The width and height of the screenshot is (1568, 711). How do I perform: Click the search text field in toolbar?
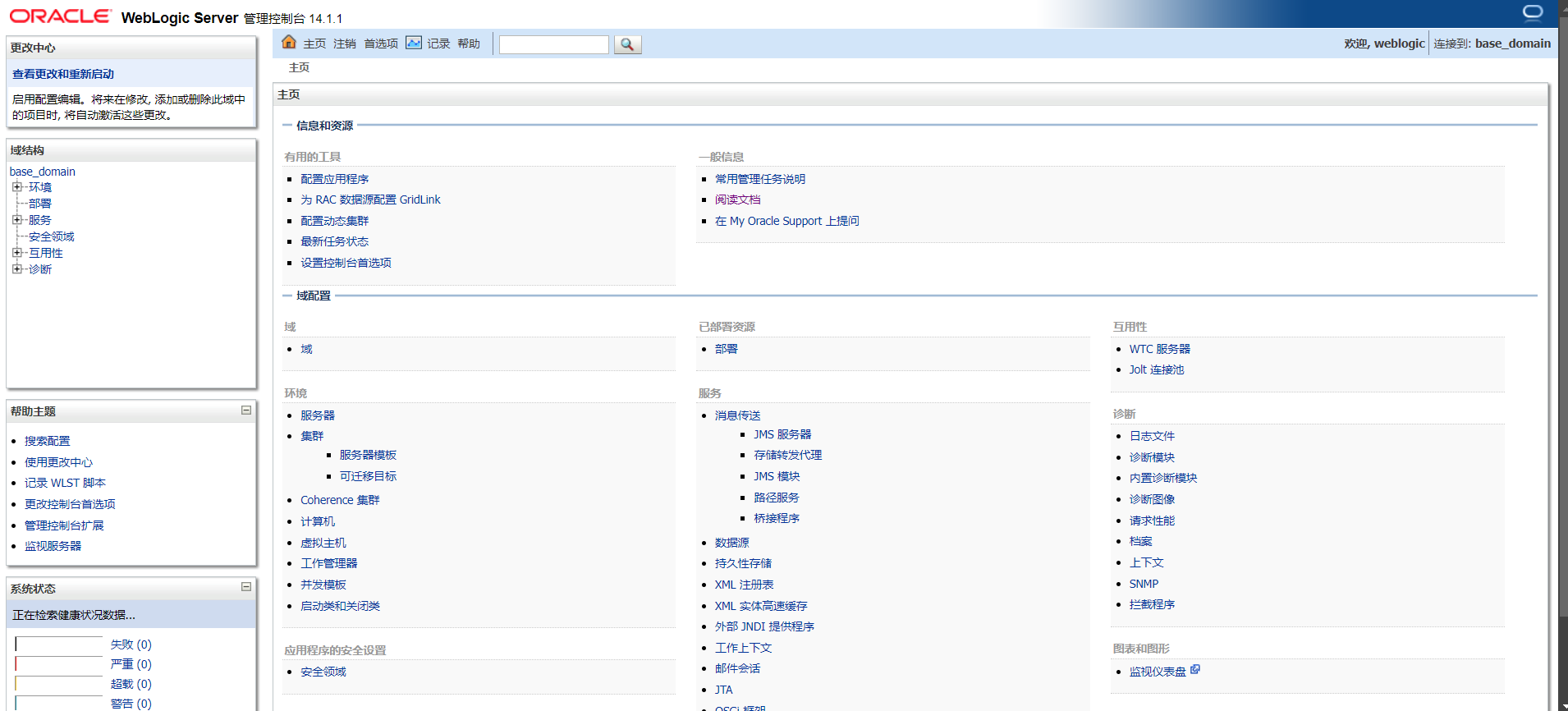[554, 44]
